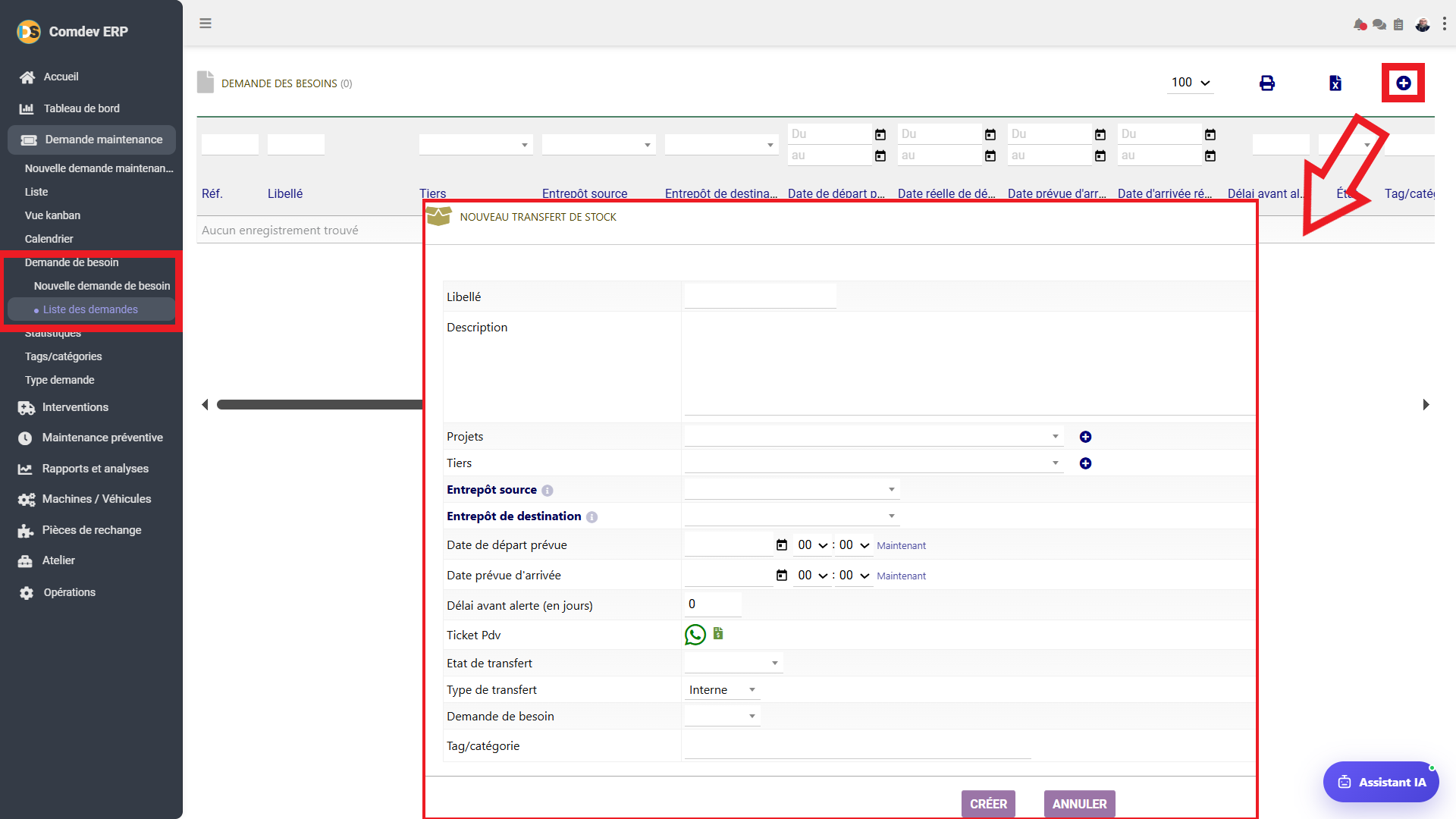Open the notifications bell icon
Image resolution: width=1456 pixels, height=819 pixels.
pyautogui.click(x=1360, y=25)
